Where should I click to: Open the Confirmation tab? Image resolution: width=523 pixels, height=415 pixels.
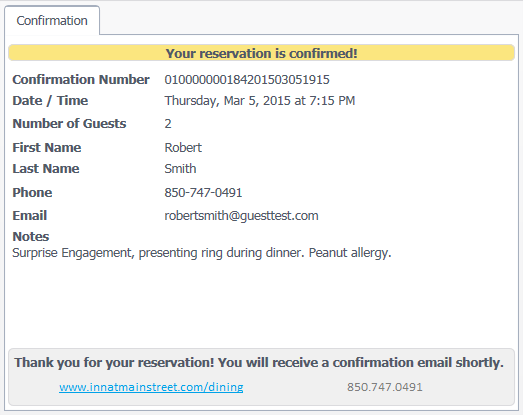point(52,21)
